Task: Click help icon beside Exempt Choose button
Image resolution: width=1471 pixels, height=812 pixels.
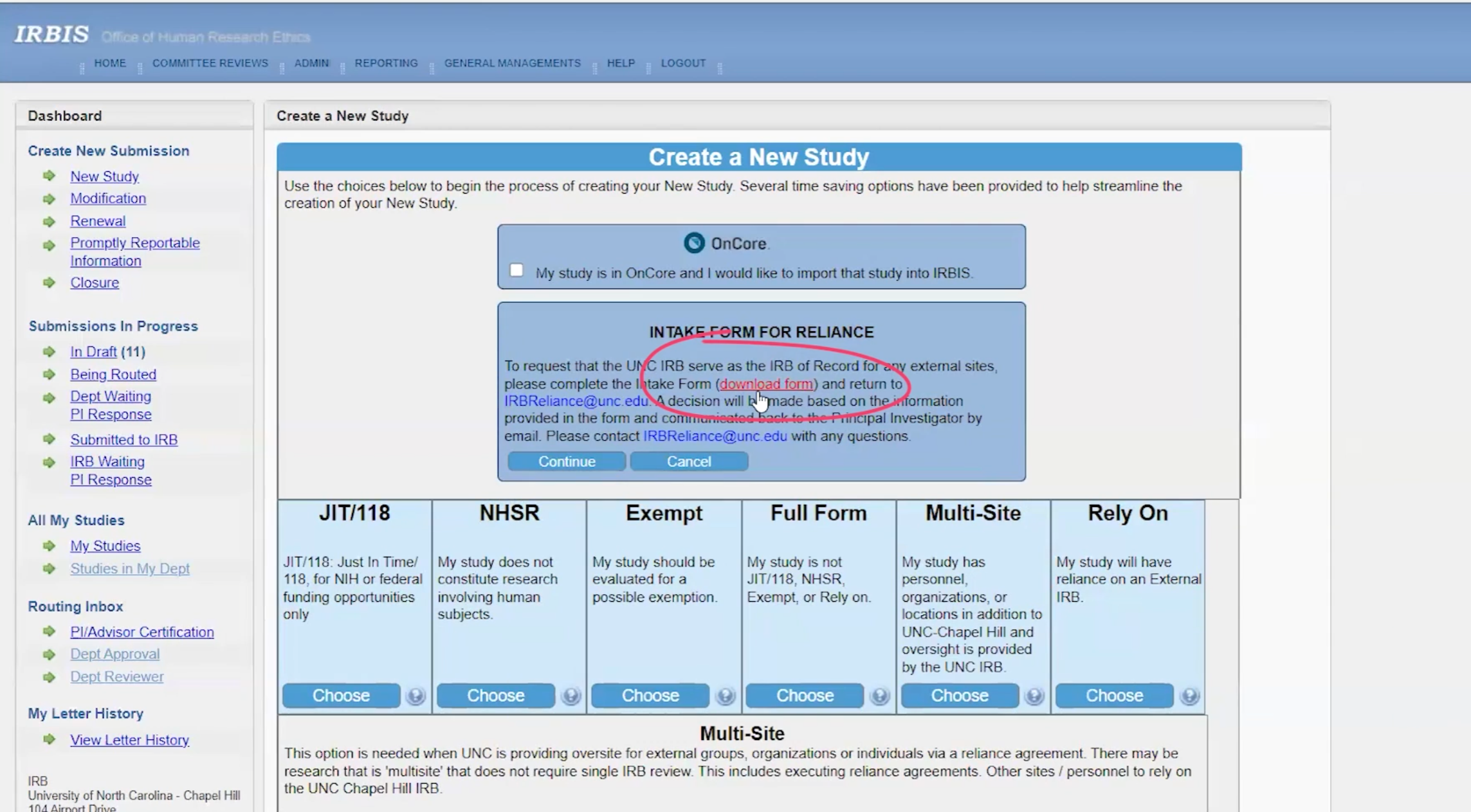Action: pyautogui.click(x=726, y=696)
